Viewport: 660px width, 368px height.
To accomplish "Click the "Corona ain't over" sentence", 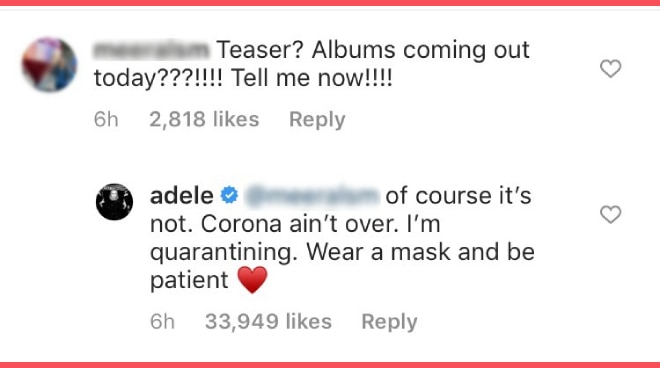I will tap(299, 224).
